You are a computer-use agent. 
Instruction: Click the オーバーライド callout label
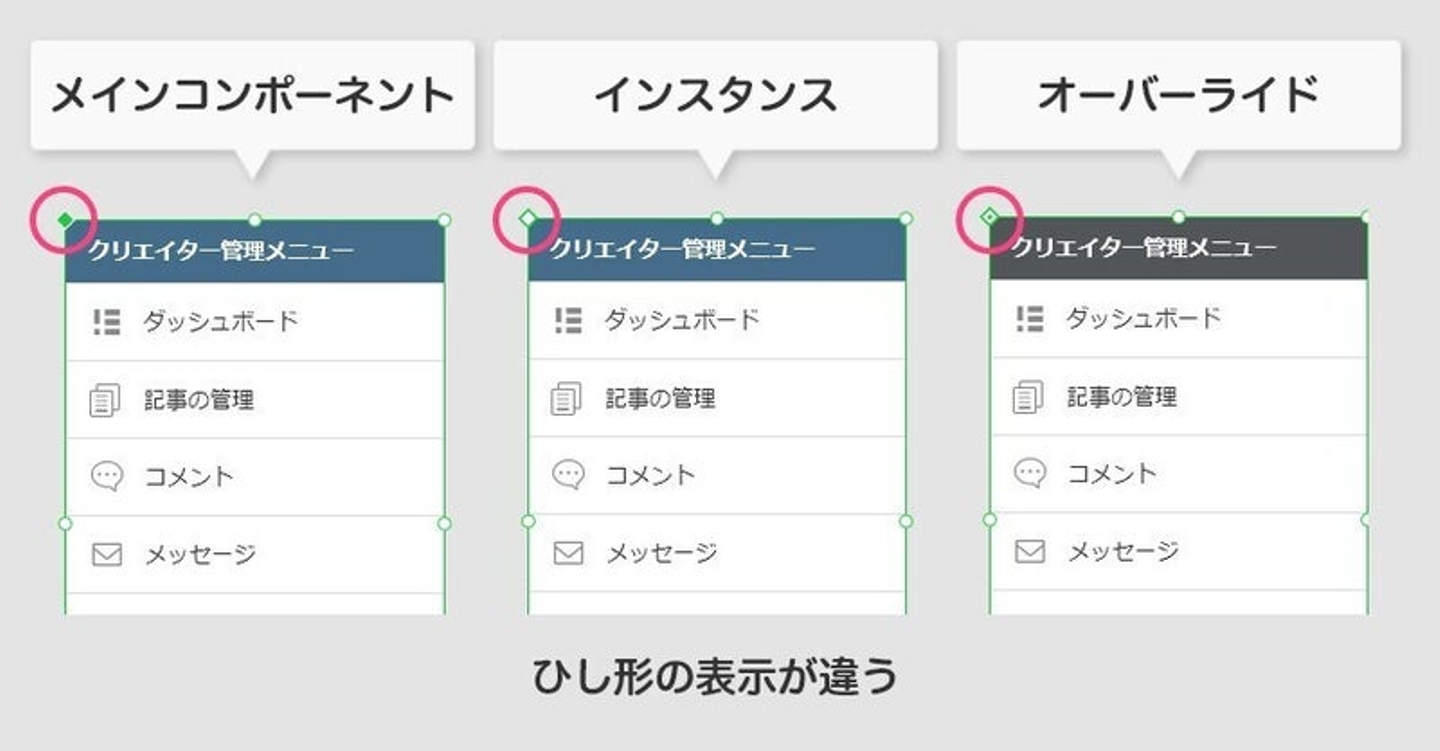tap(1178, 96)
